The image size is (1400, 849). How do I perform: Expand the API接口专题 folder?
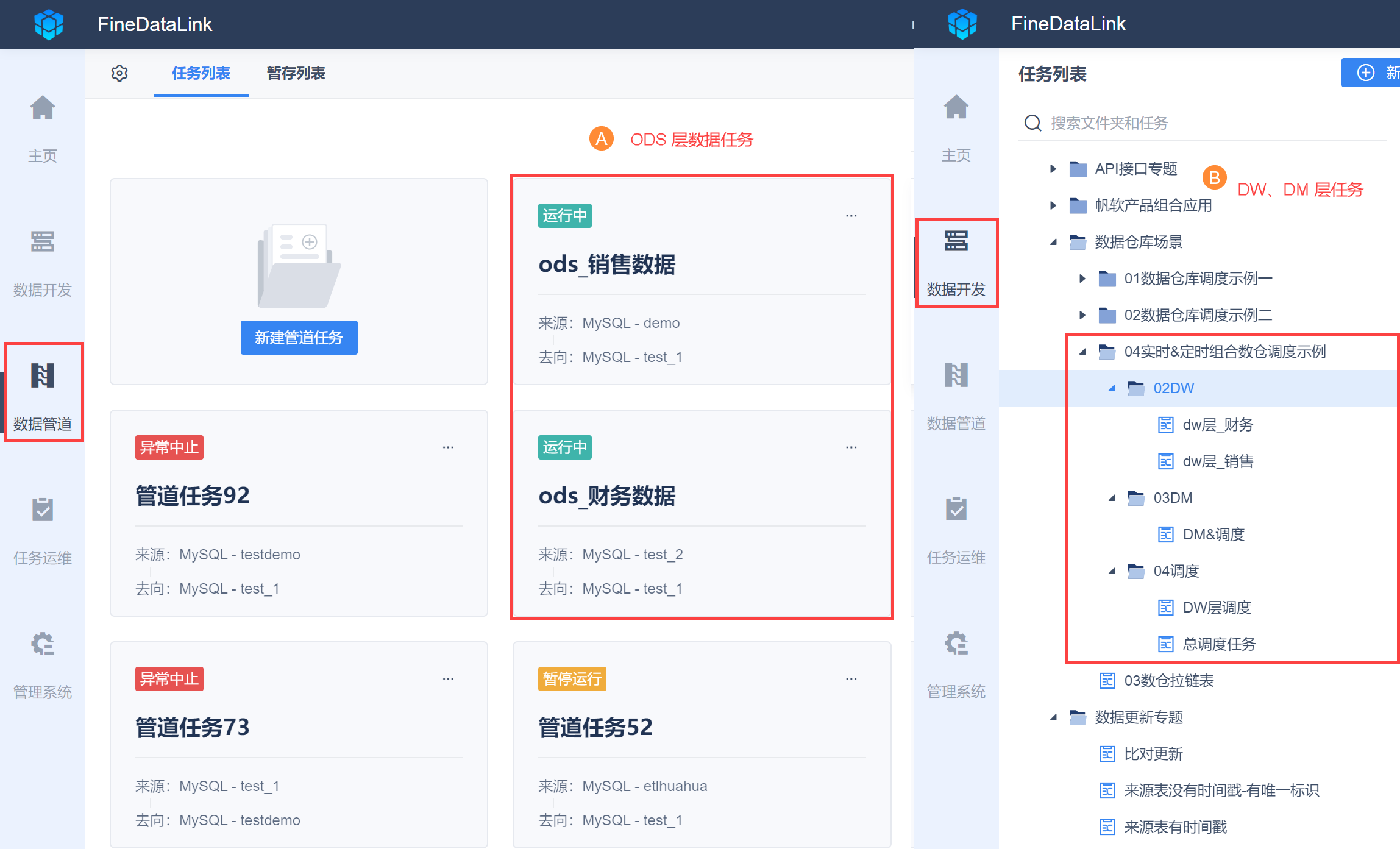[1053, 169]
